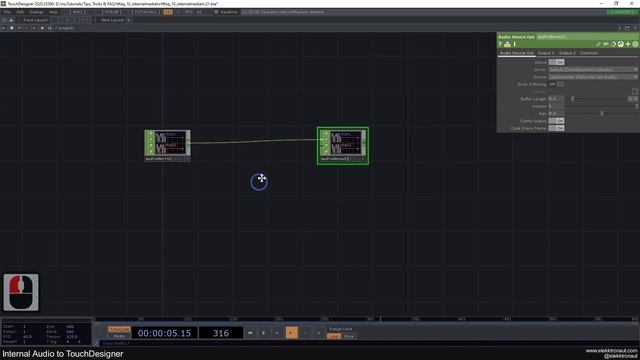Click the small arrow button below Device
The height and width of the screenshot is (360, 640).
pyautogui.click(x=635, y=91)
